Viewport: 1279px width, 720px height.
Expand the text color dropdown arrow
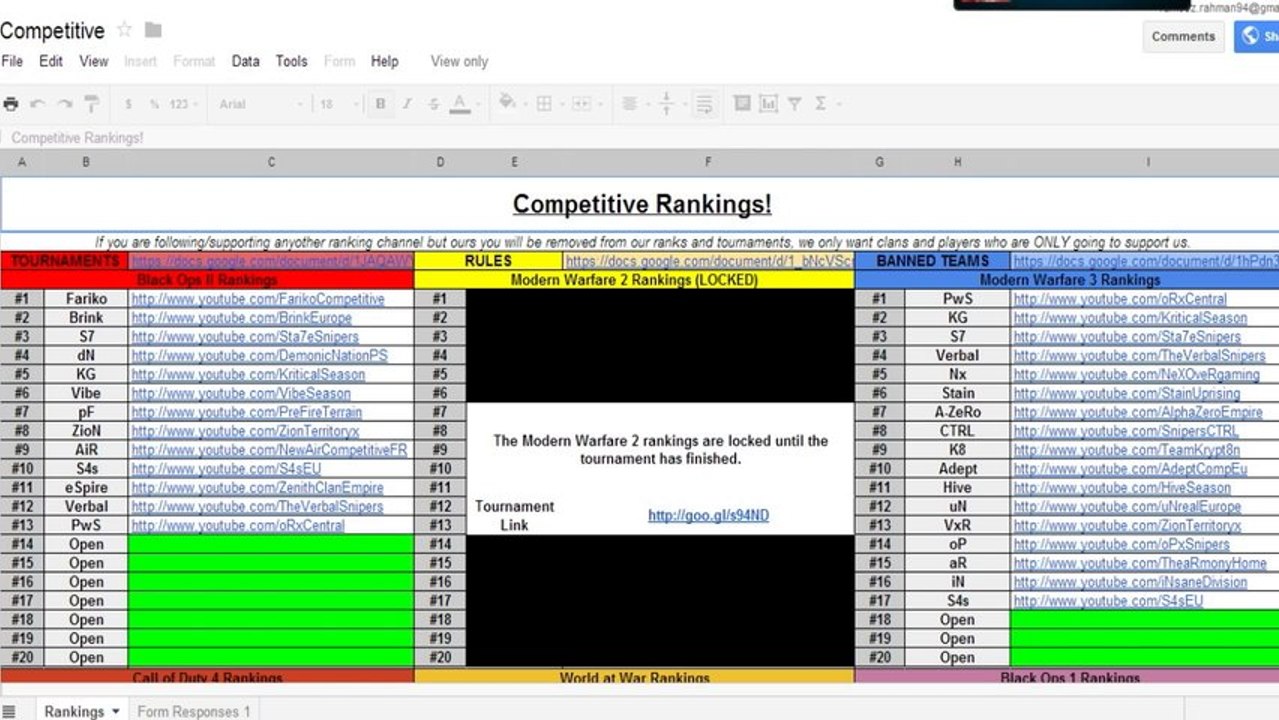click(x=478, y=104)
